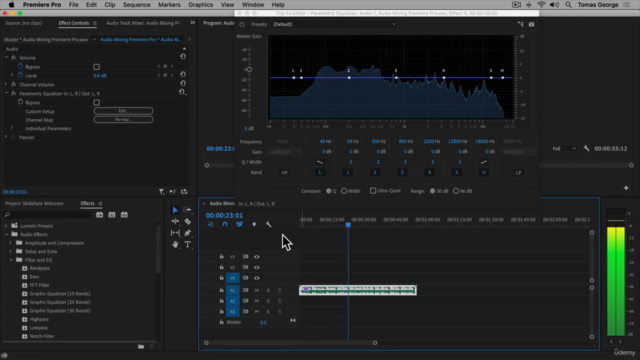This screenshot has width=640, height=360.
Task: Select the Slip tool
Action: click(x=175, y=233)
